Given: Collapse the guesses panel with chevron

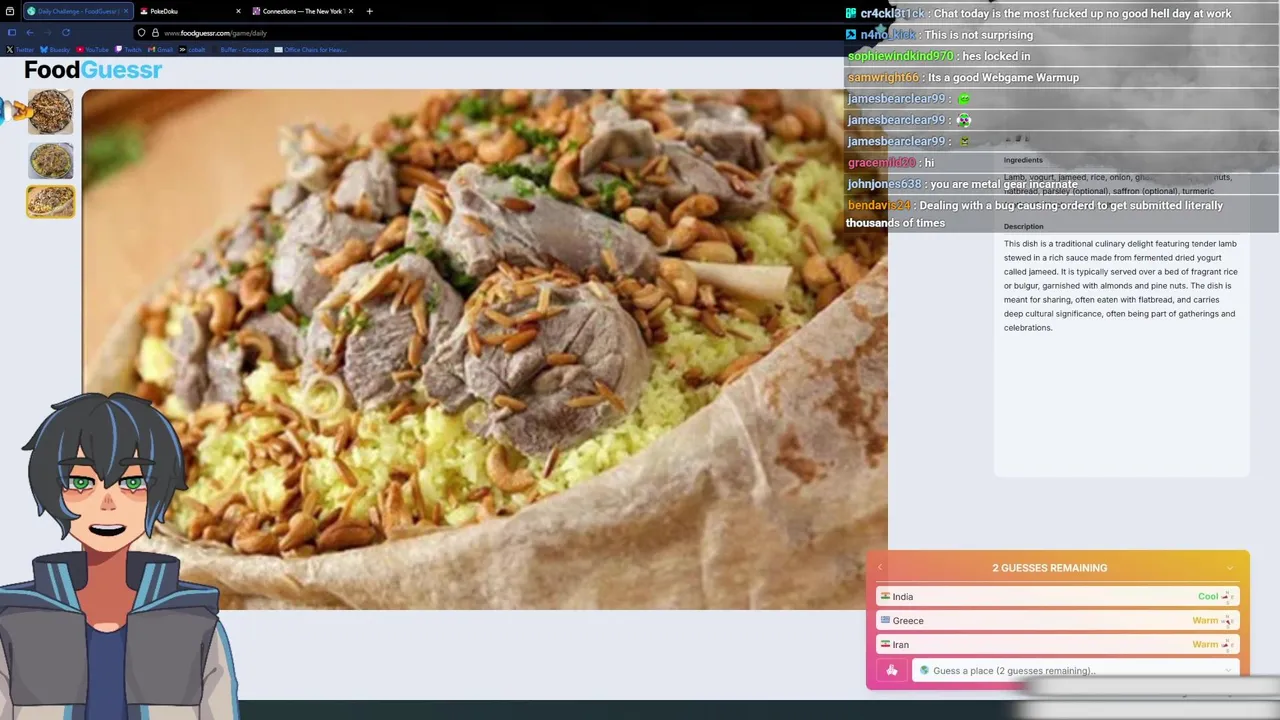Looking at the screenshot, I should pos(1230,568).
